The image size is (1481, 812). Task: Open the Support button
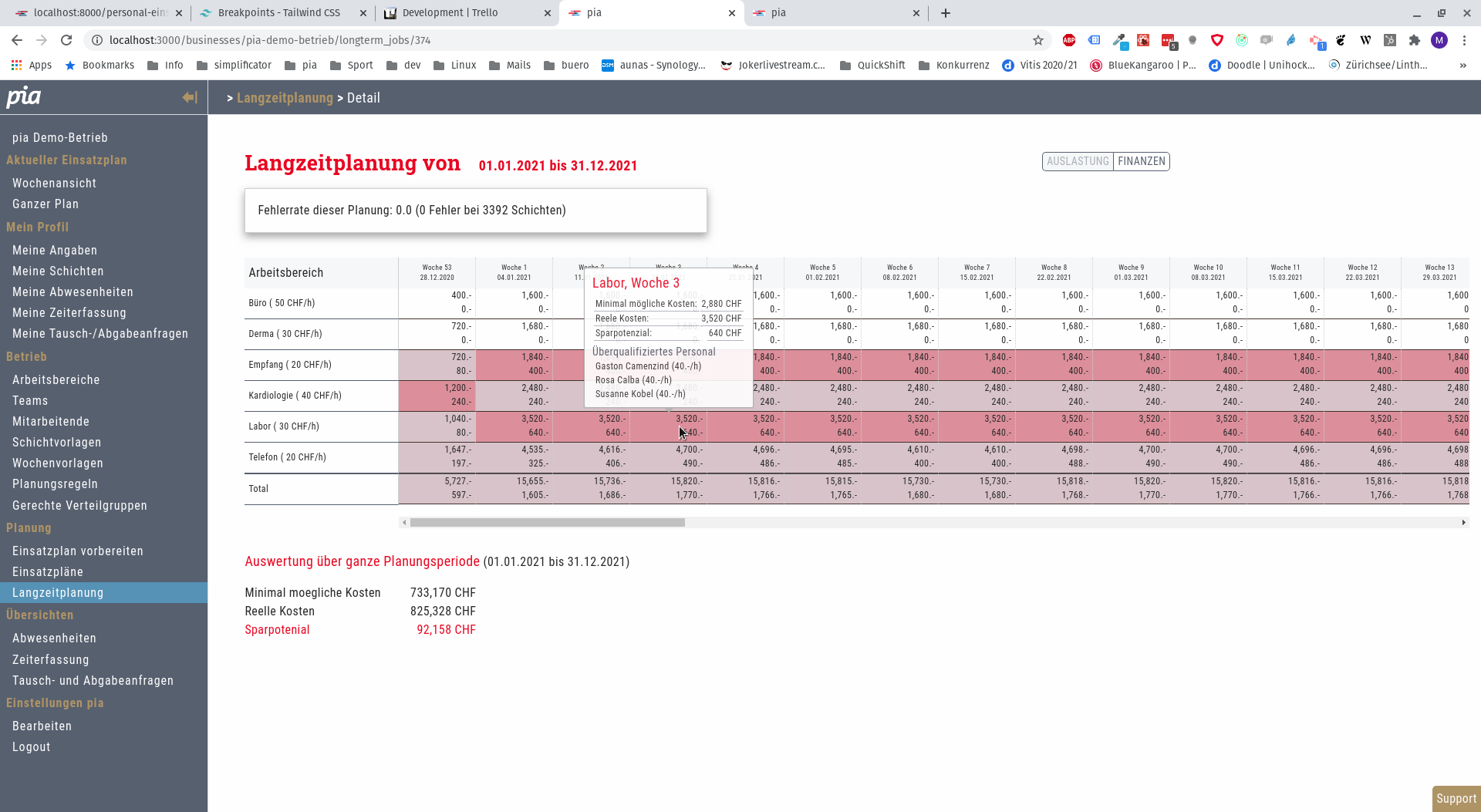point(1456,799)
